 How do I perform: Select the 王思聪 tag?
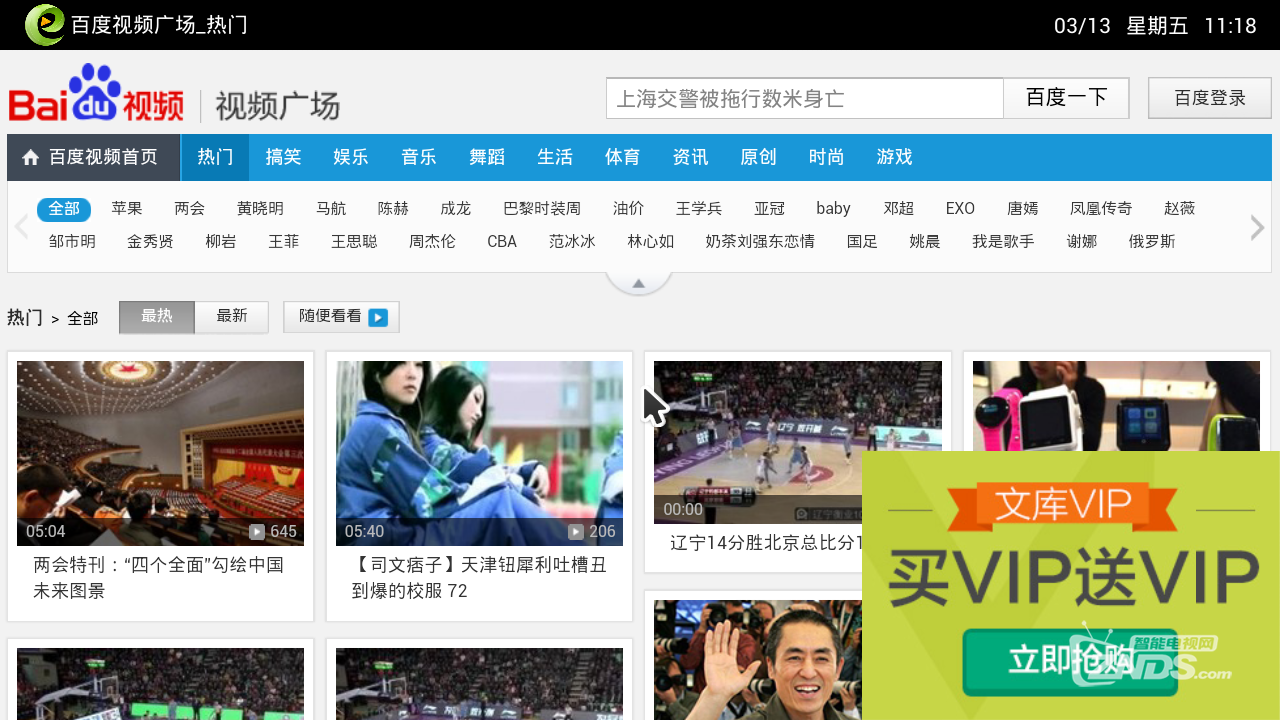354,241
